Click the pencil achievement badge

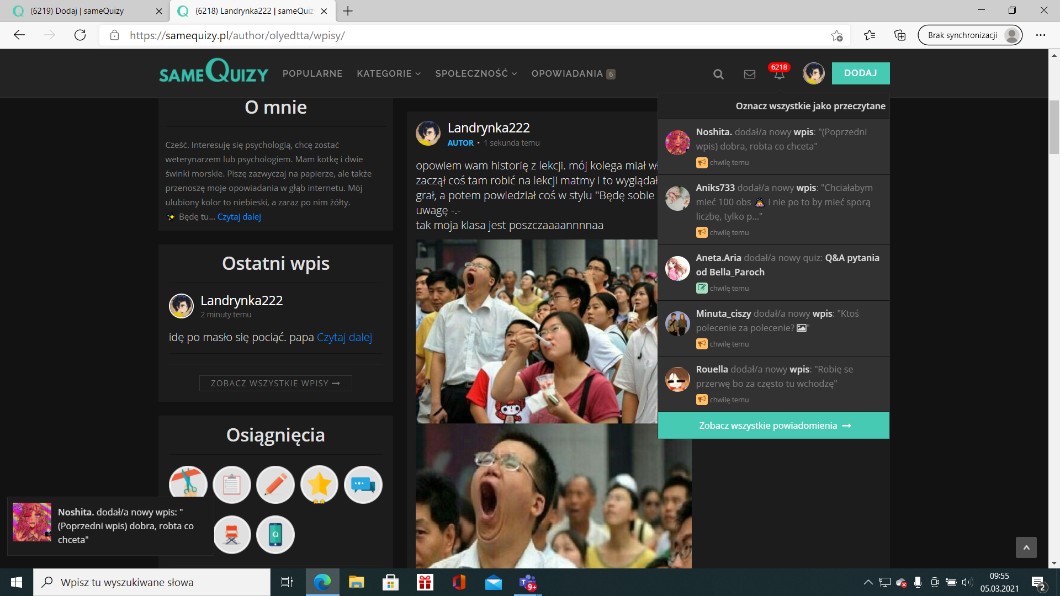(x=275, y=485)
